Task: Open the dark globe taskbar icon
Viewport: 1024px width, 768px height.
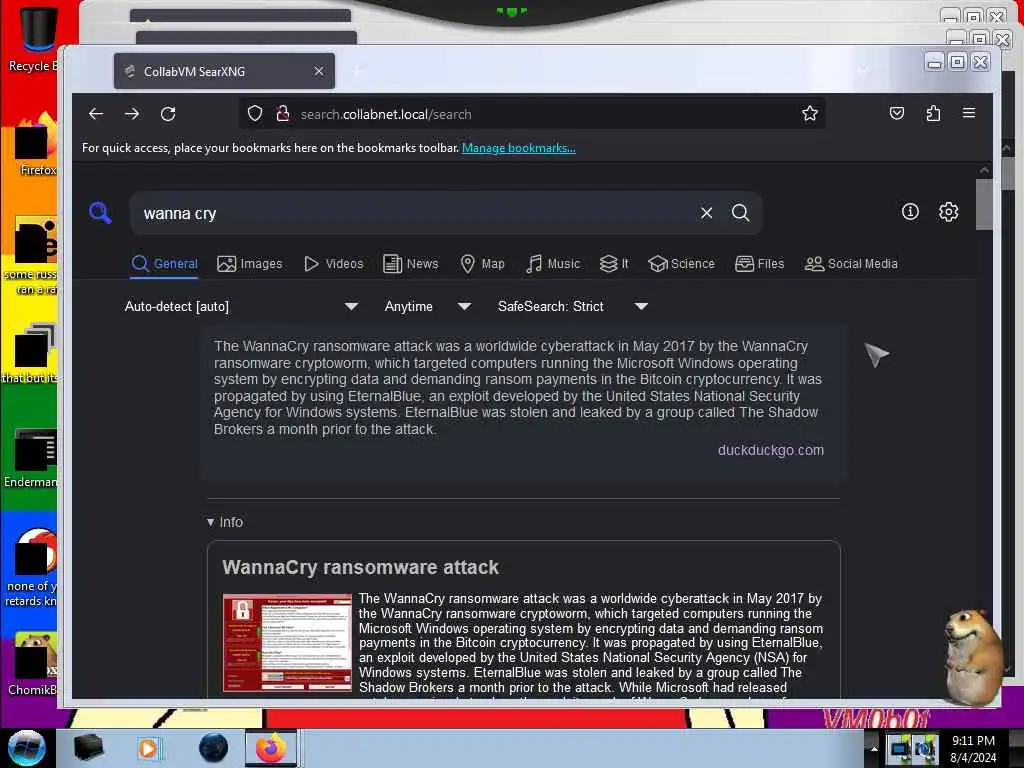Action: tap(213, 748)
